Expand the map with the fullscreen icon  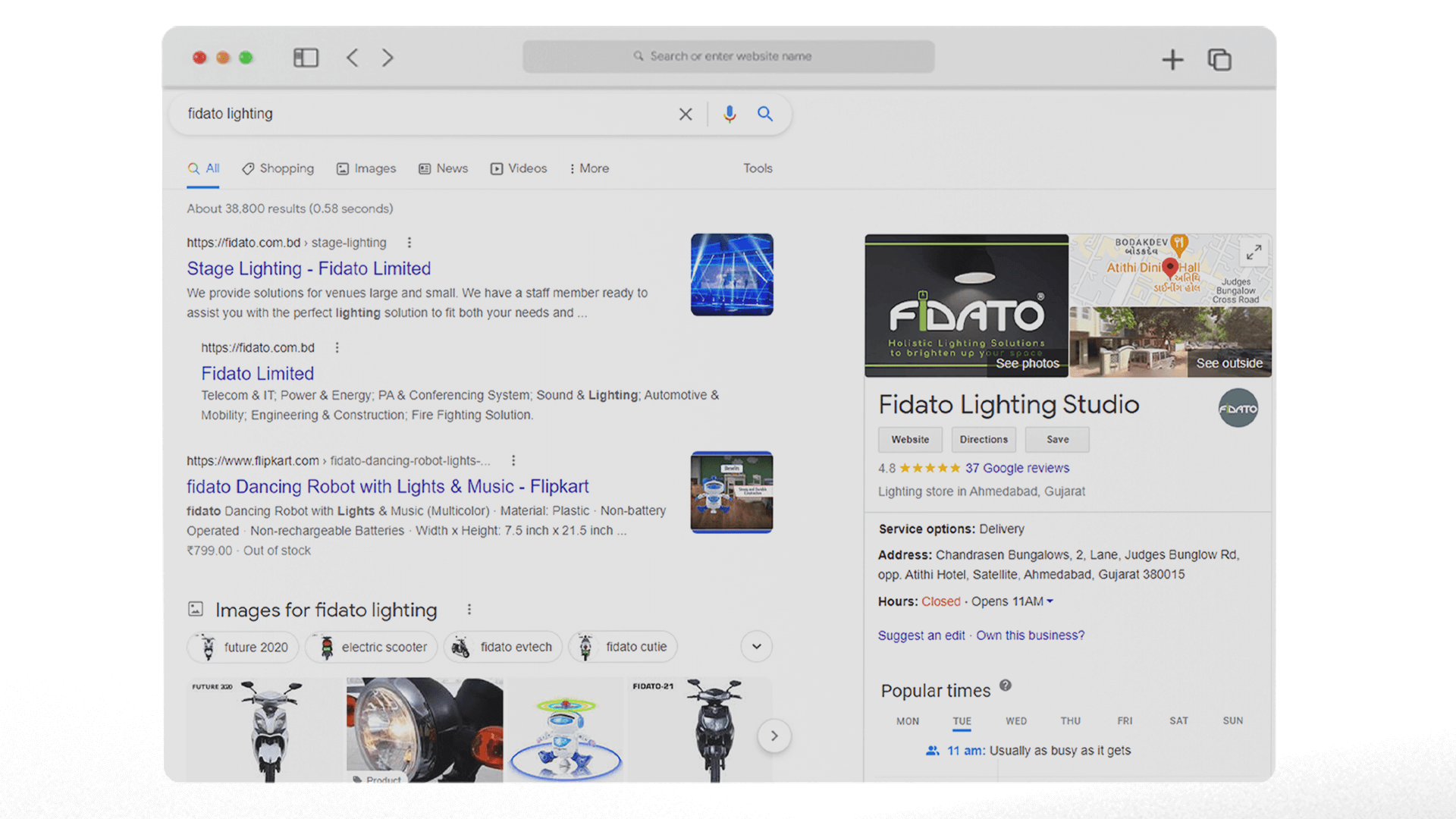click(x=1254, y=252)
